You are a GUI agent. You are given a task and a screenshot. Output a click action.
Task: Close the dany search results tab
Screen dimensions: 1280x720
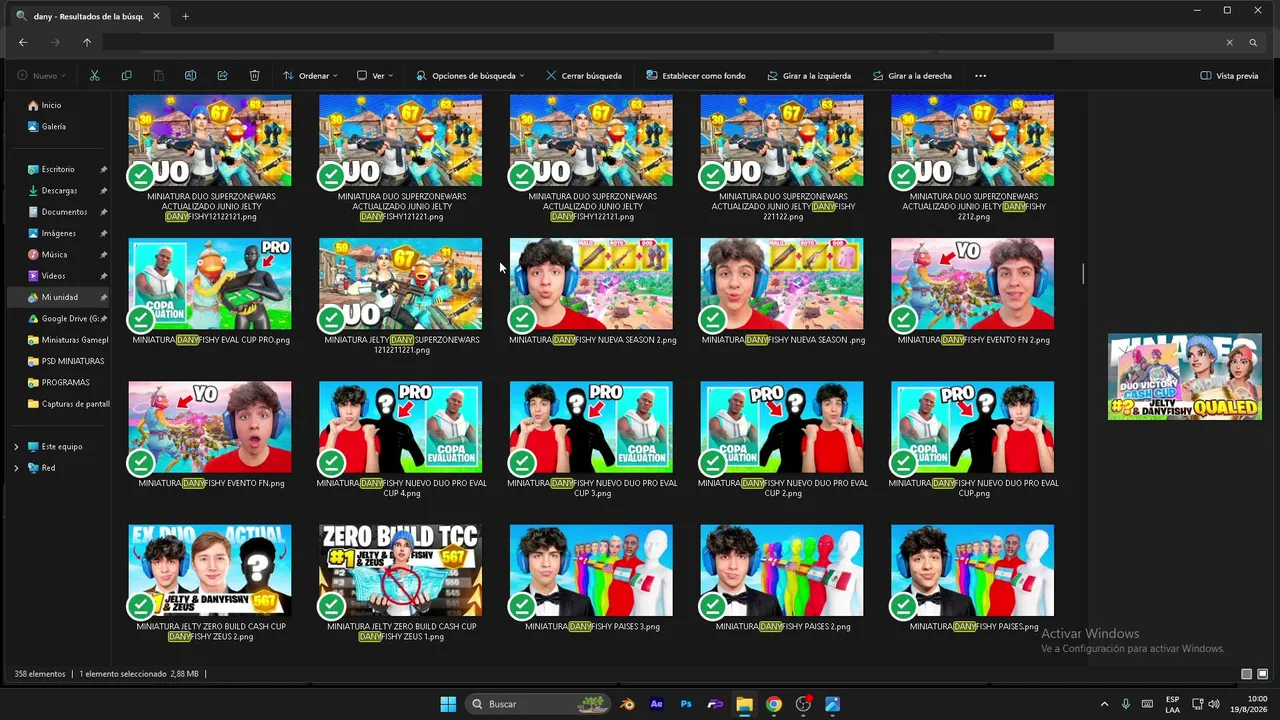click(x=156, y=16)
